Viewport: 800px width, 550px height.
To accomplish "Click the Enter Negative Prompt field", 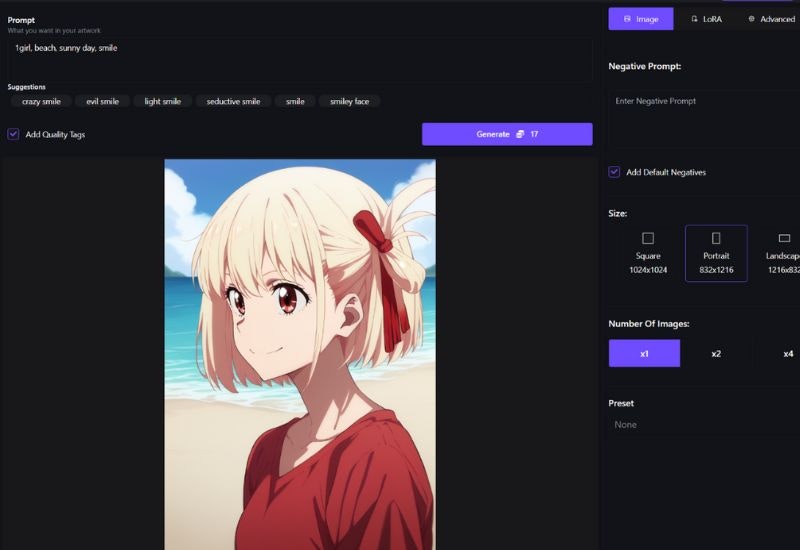I will coord(704,120).
